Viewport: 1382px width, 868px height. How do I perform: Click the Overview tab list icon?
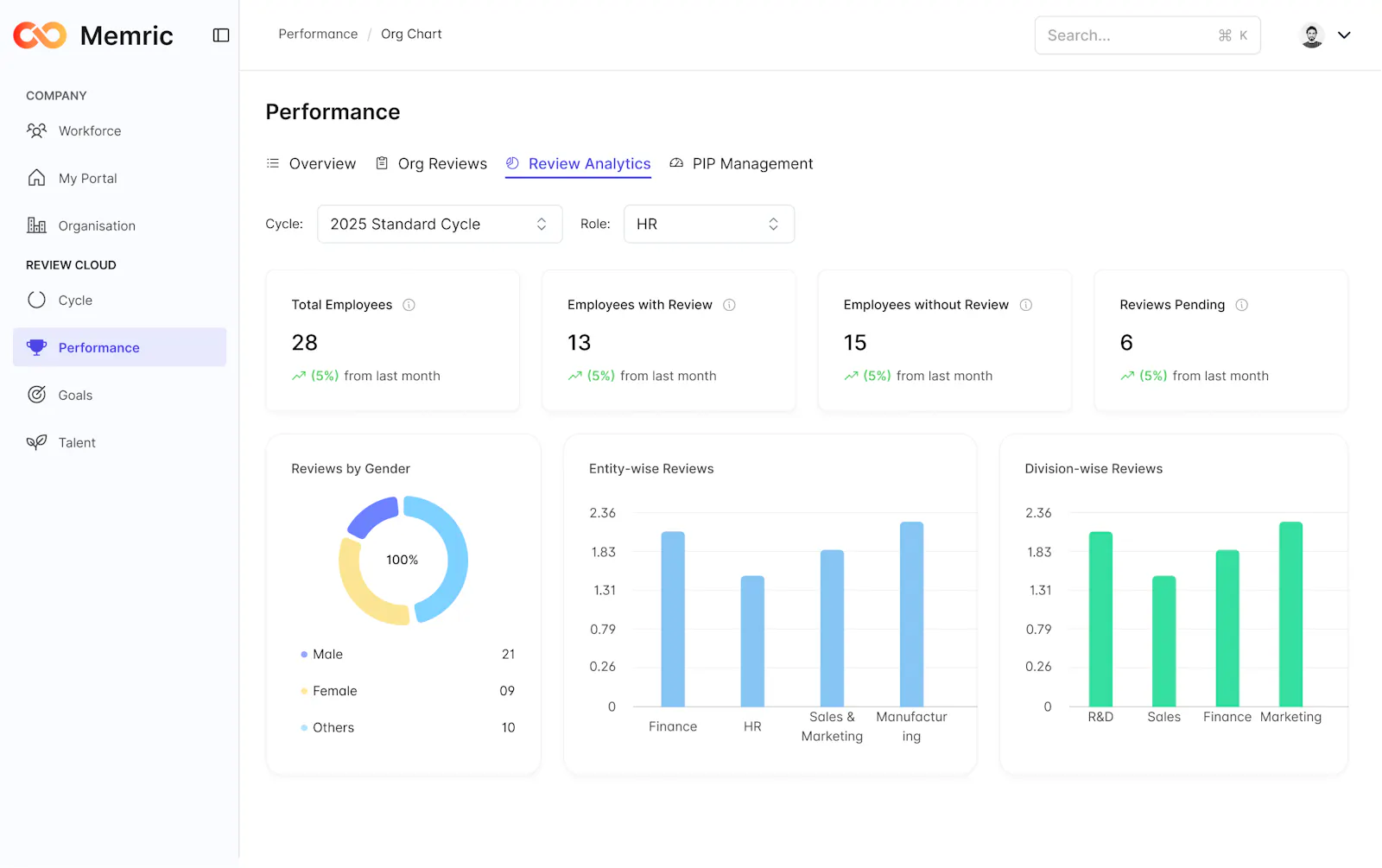click(x=273, y=163)
